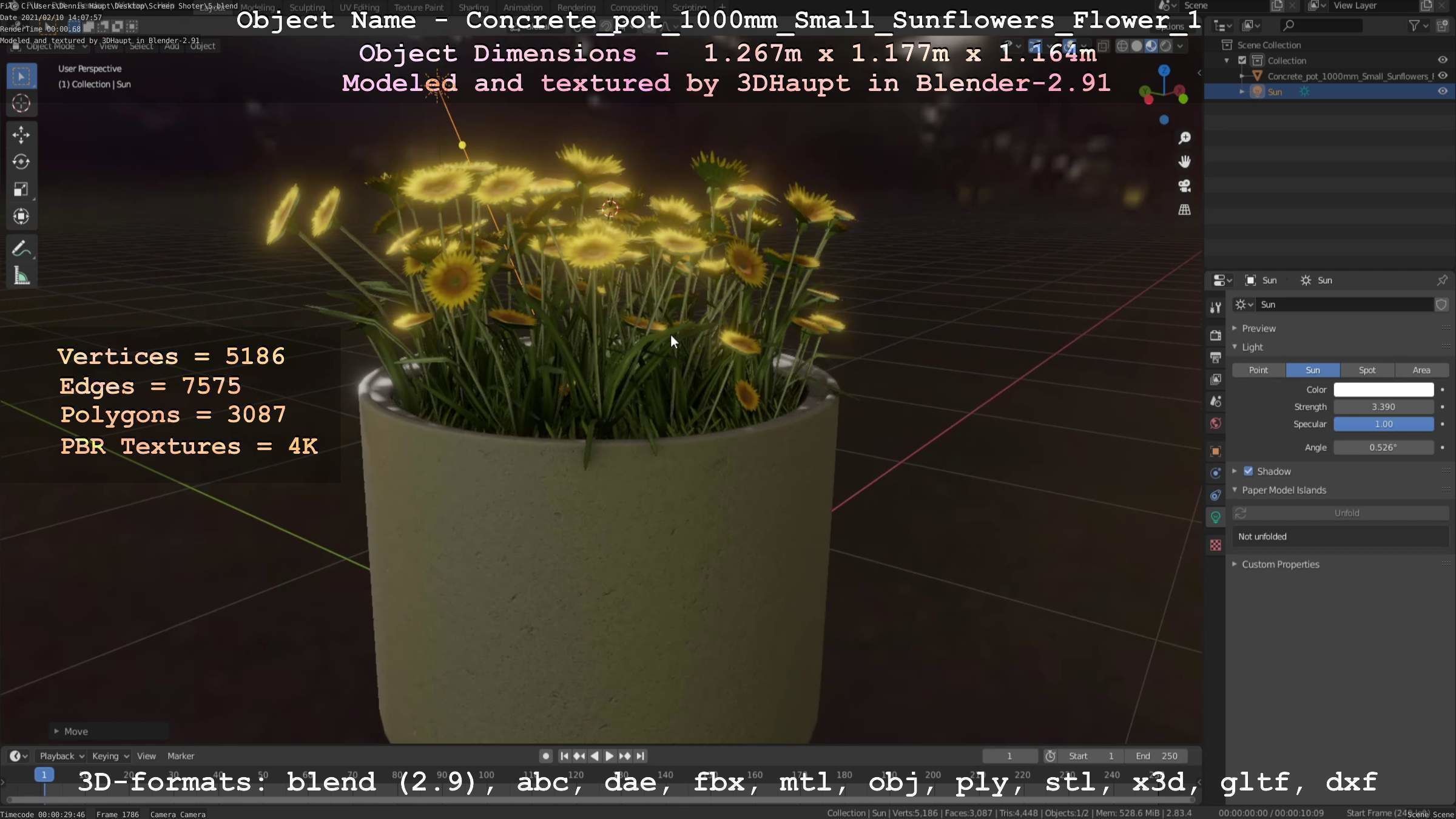The width and height of the screenshot is (1456, 819).
Task: Open Output properties tab
Action: click(1215, 357)
